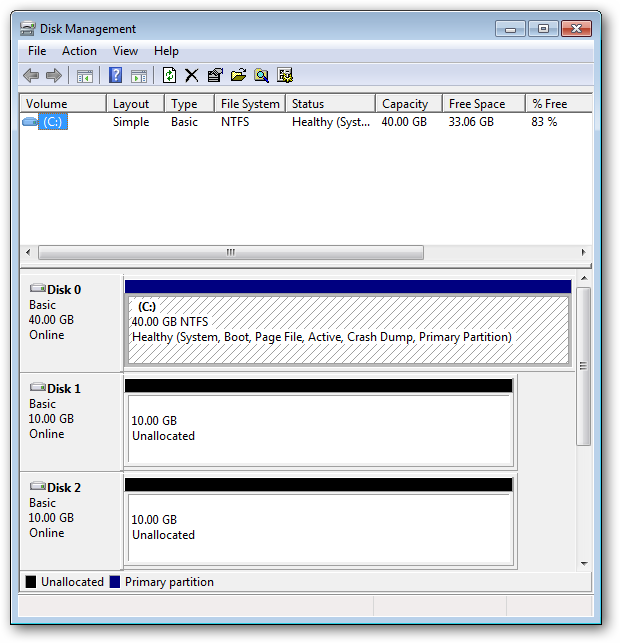The image size is (620, 643).
Task: Sort by the Type column header
Action: (189, 104)
